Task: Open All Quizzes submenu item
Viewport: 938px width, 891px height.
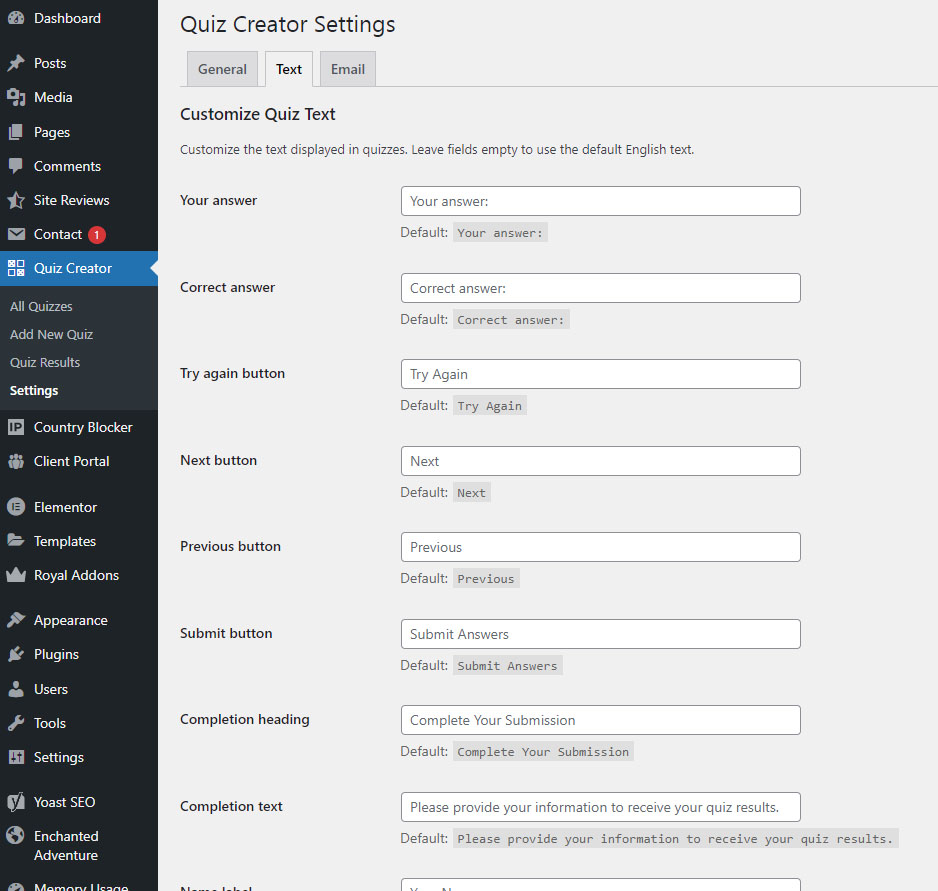Action: point(41,306)
